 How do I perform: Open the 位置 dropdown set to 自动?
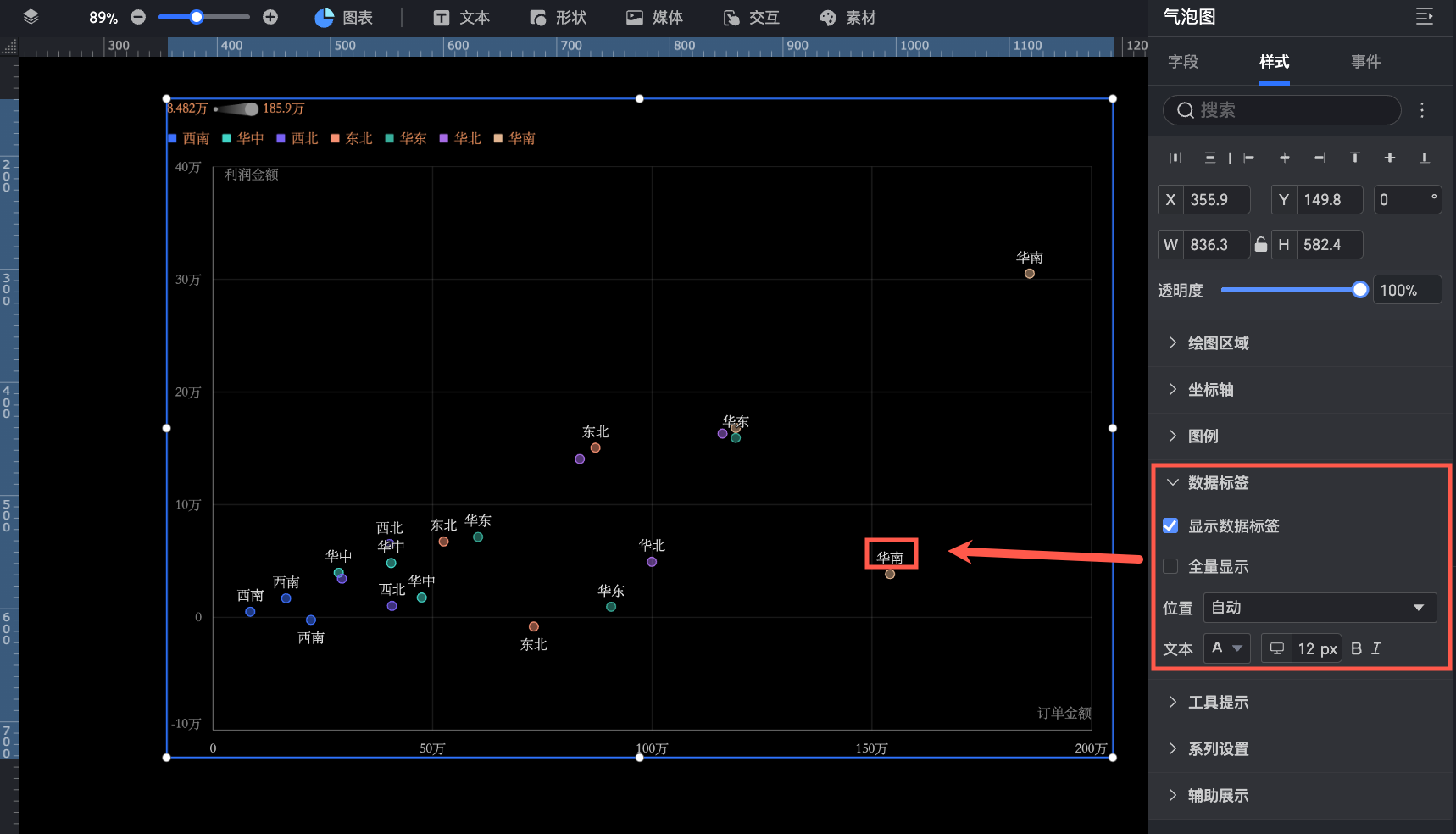1320,608
